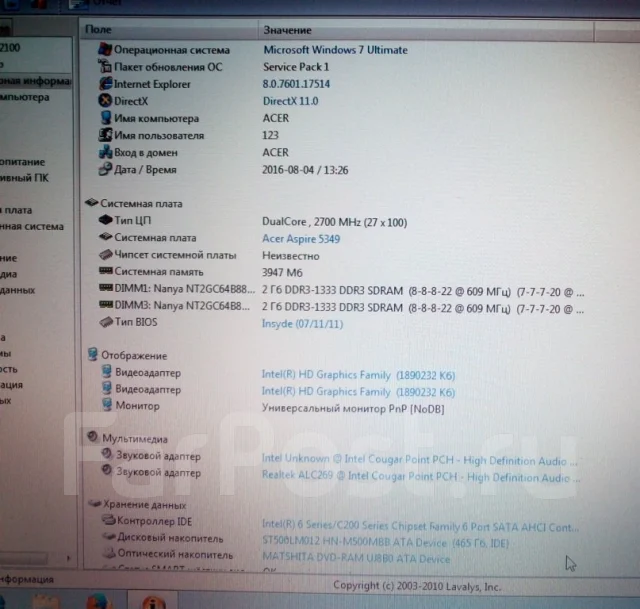Open the Insyde (07/11/11) BIOS link
Image resolution: width=640 pixels, height=609 pixels.
click(302, 324)
